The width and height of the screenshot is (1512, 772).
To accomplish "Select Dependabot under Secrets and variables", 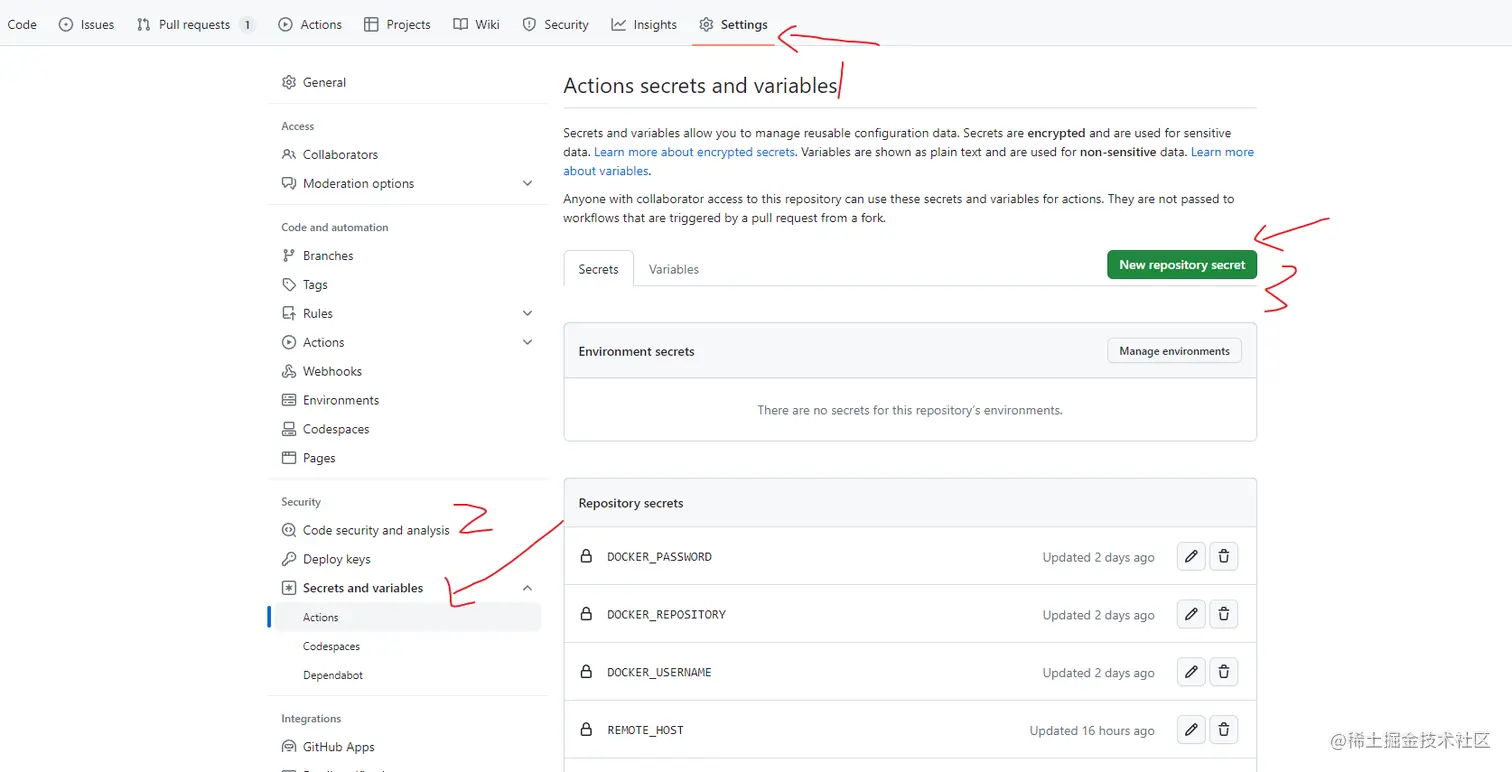I will pos(333,676).
